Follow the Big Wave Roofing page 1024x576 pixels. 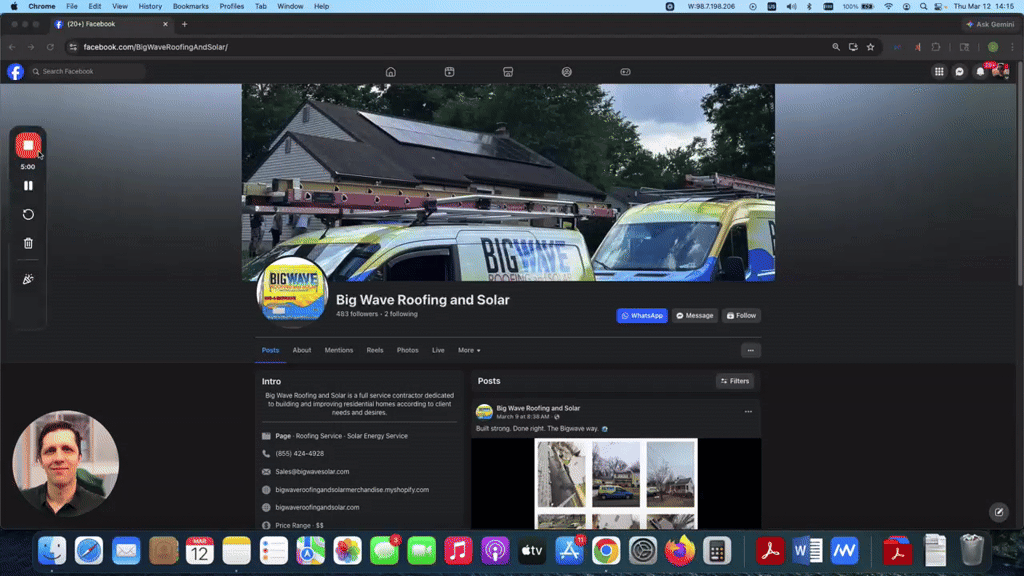741,315
